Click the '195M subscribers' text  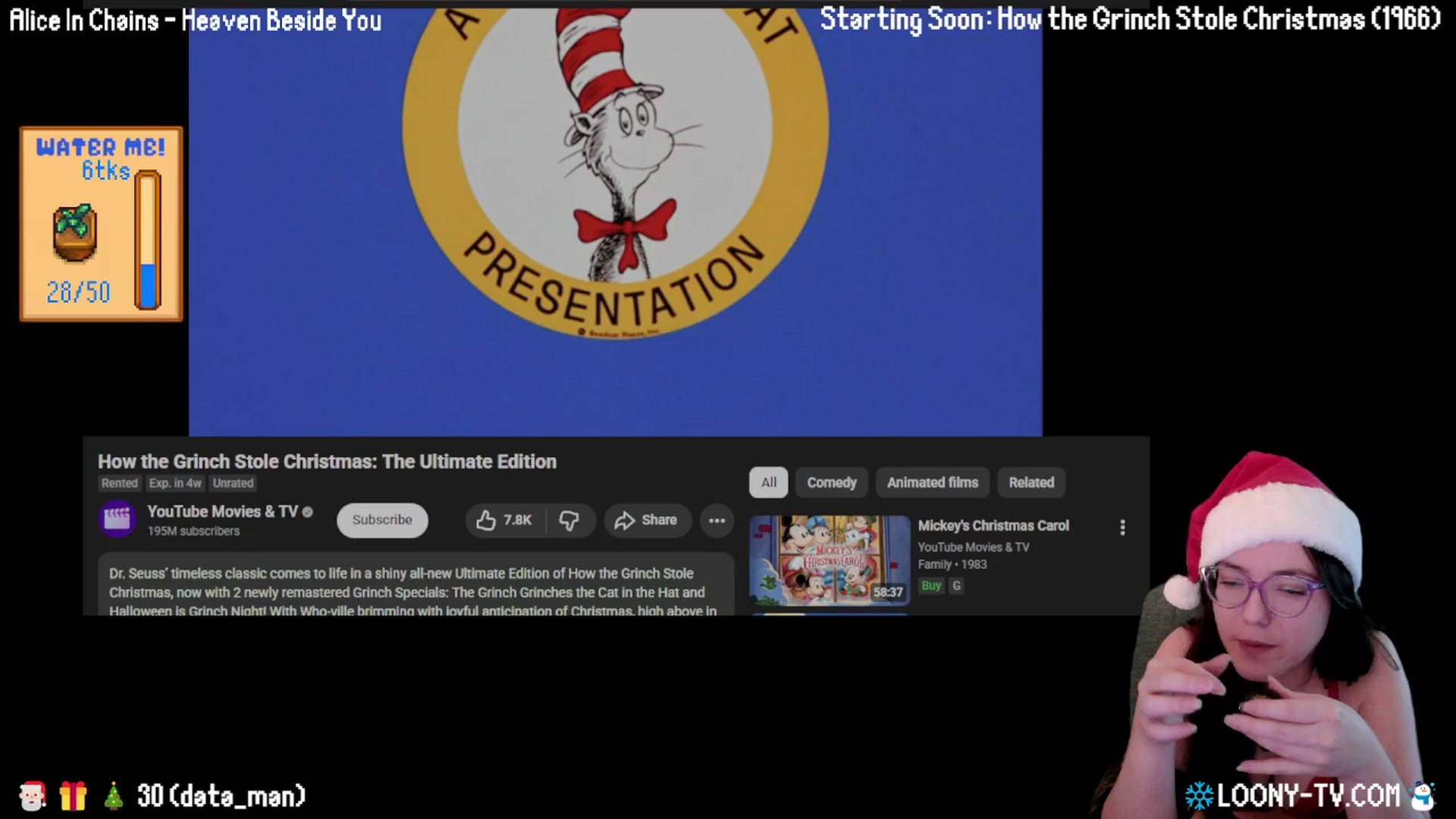pos(193,532)
